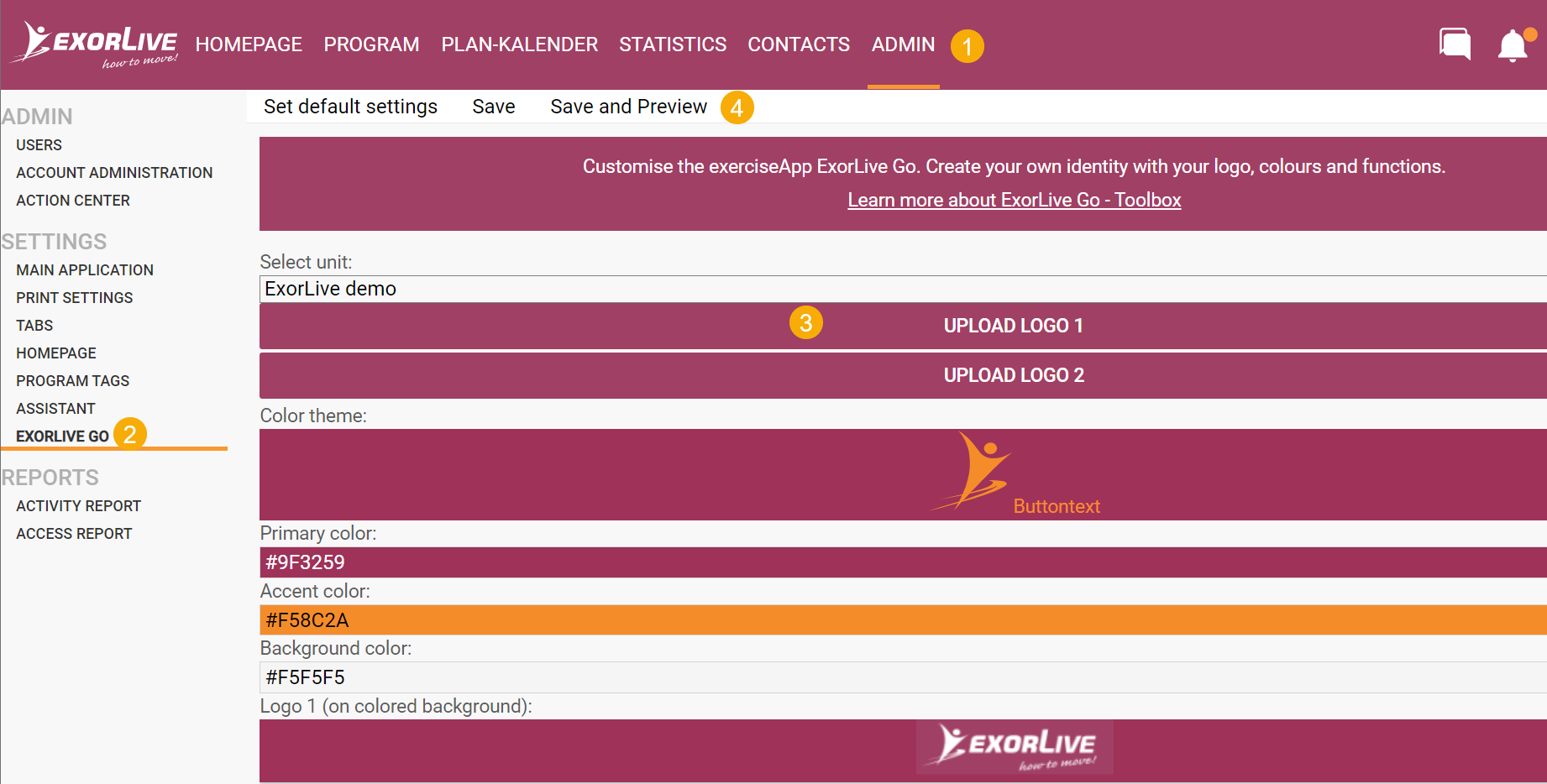Pick the Accent color #F58C2A field
This screenshot has width=1547, height=784.
[903, 620]
